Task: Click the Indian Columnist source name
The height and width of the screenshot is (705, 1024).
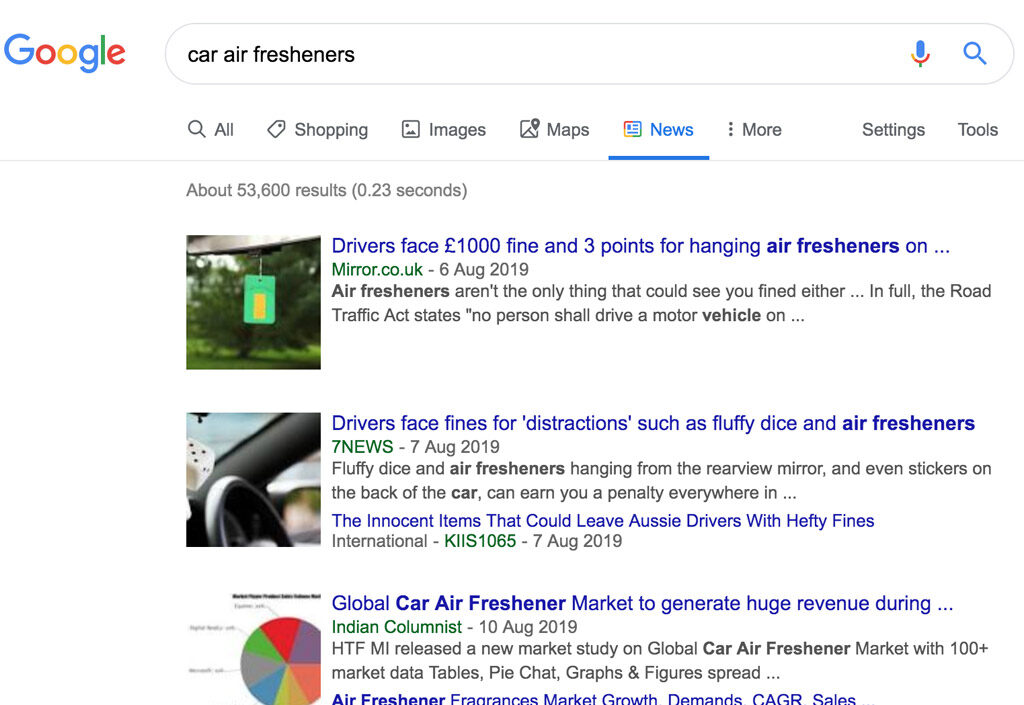Action: (x=396, y=627)
